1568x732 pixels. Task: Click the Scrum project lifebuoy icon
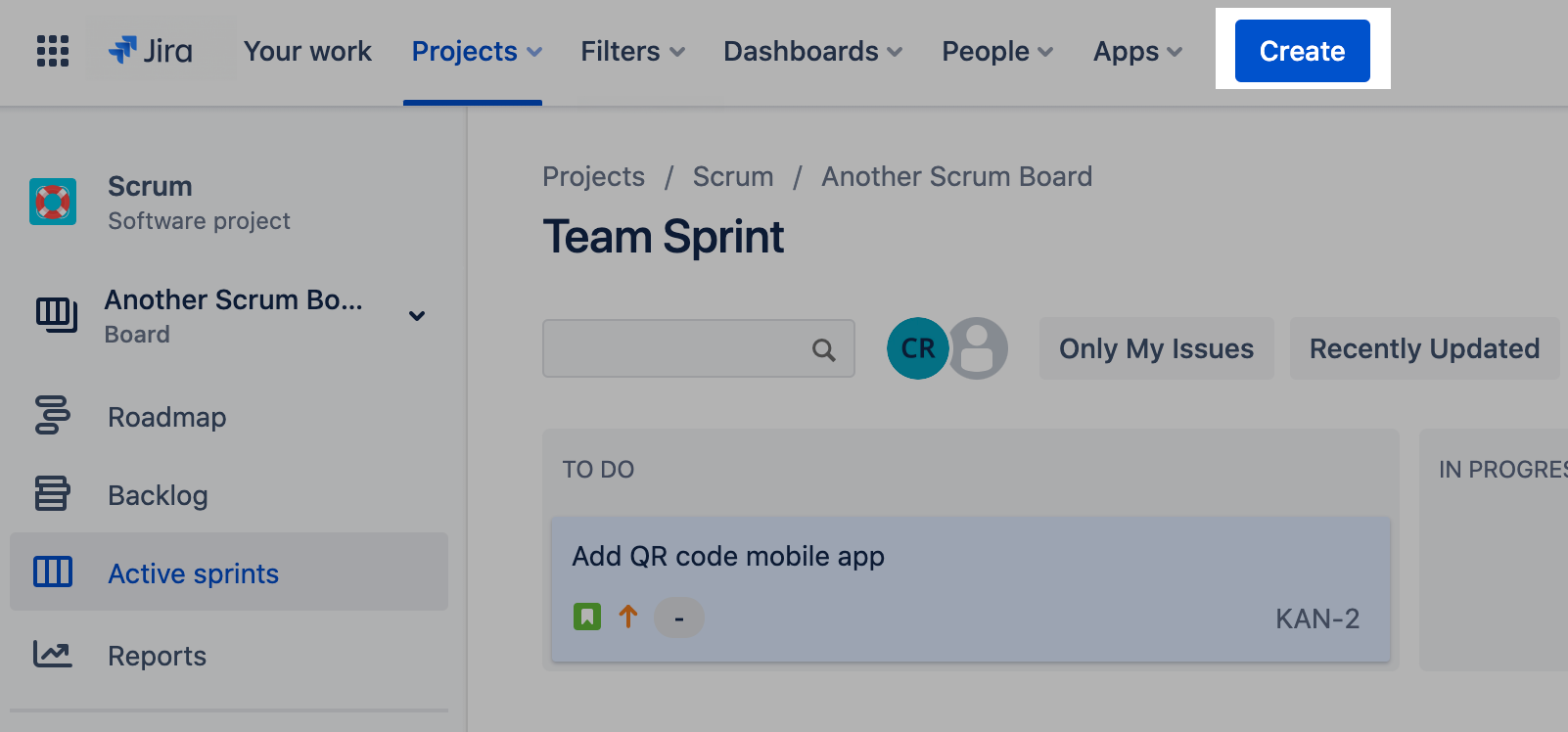pyautogui.click(x=53, y=202)
